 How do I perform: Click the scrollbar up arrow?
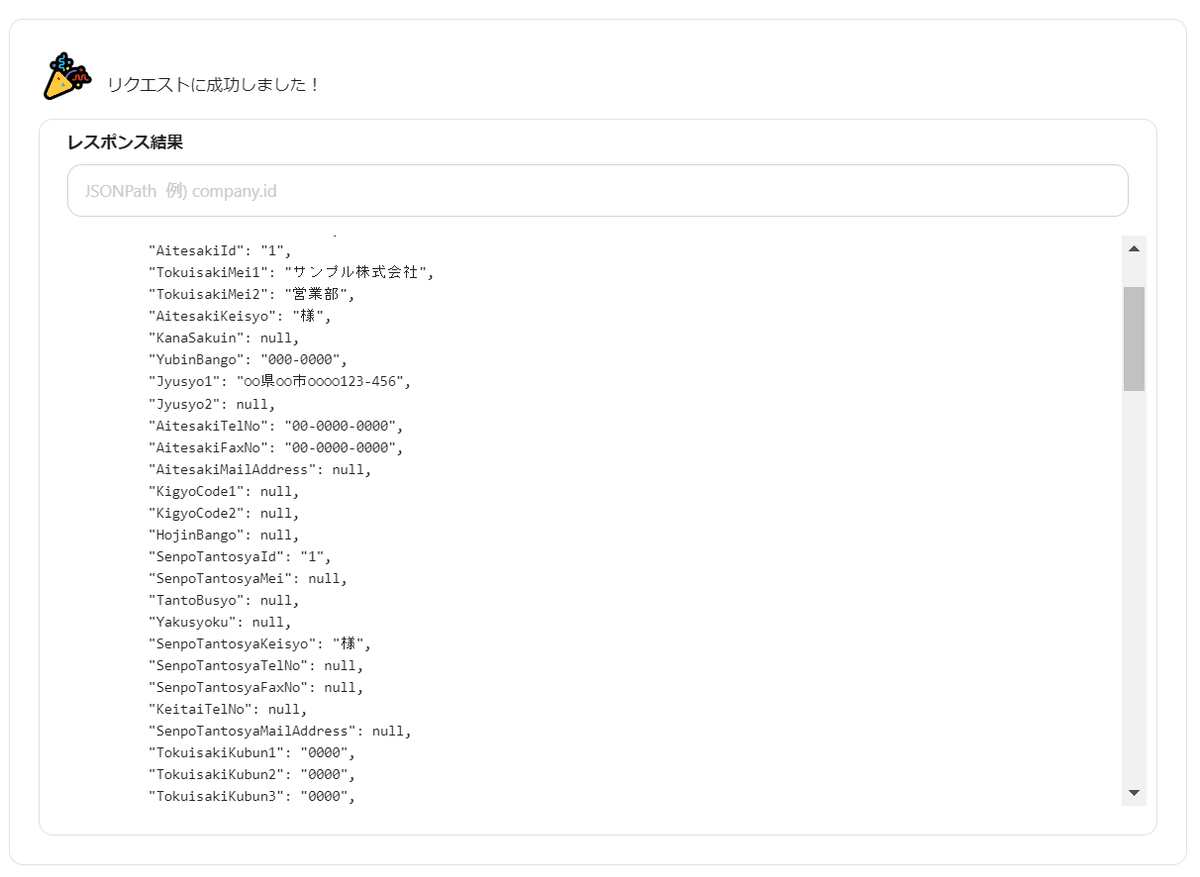1133,248
